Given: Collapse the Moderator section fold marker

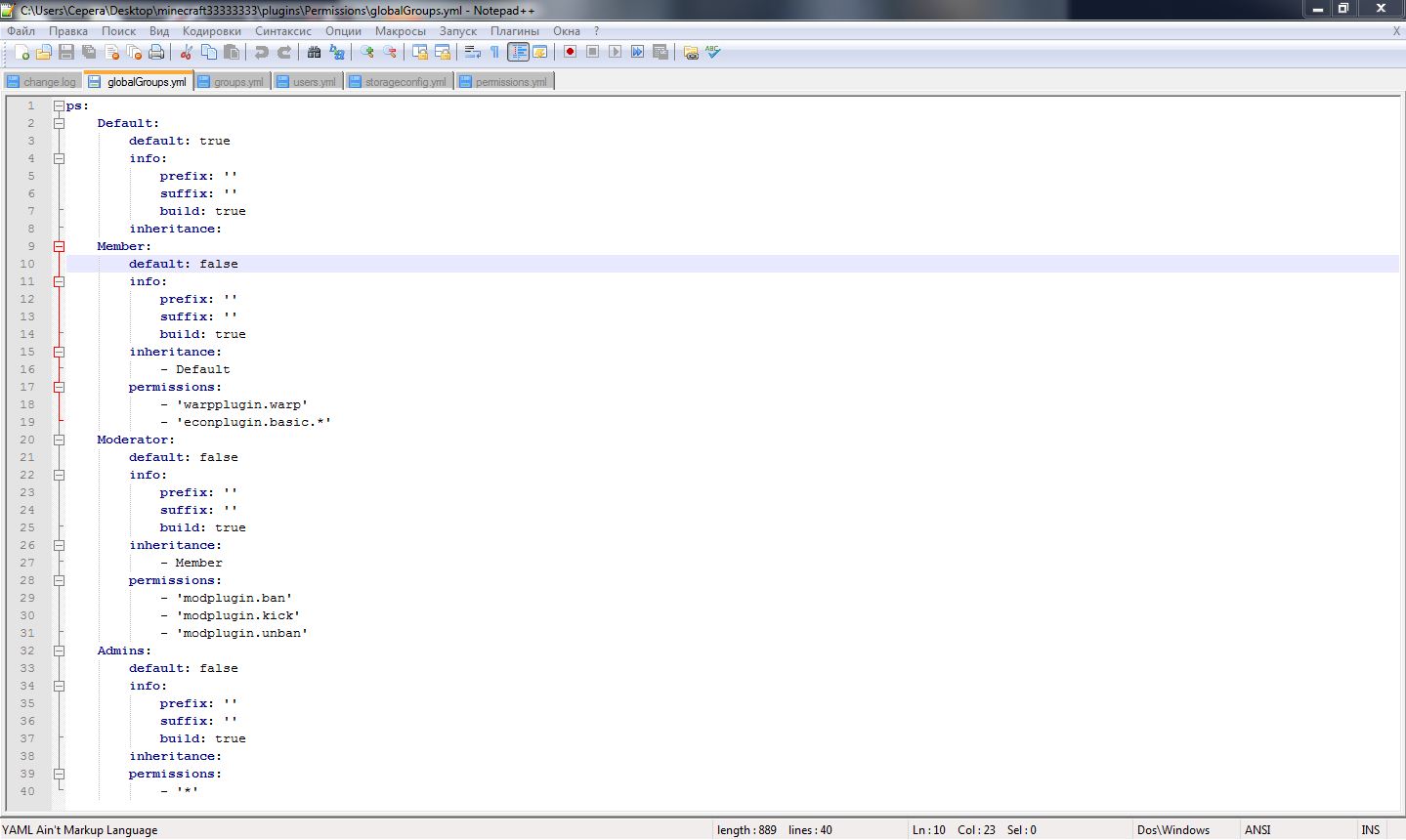Looking at the screenshot, I should point(59,440).
